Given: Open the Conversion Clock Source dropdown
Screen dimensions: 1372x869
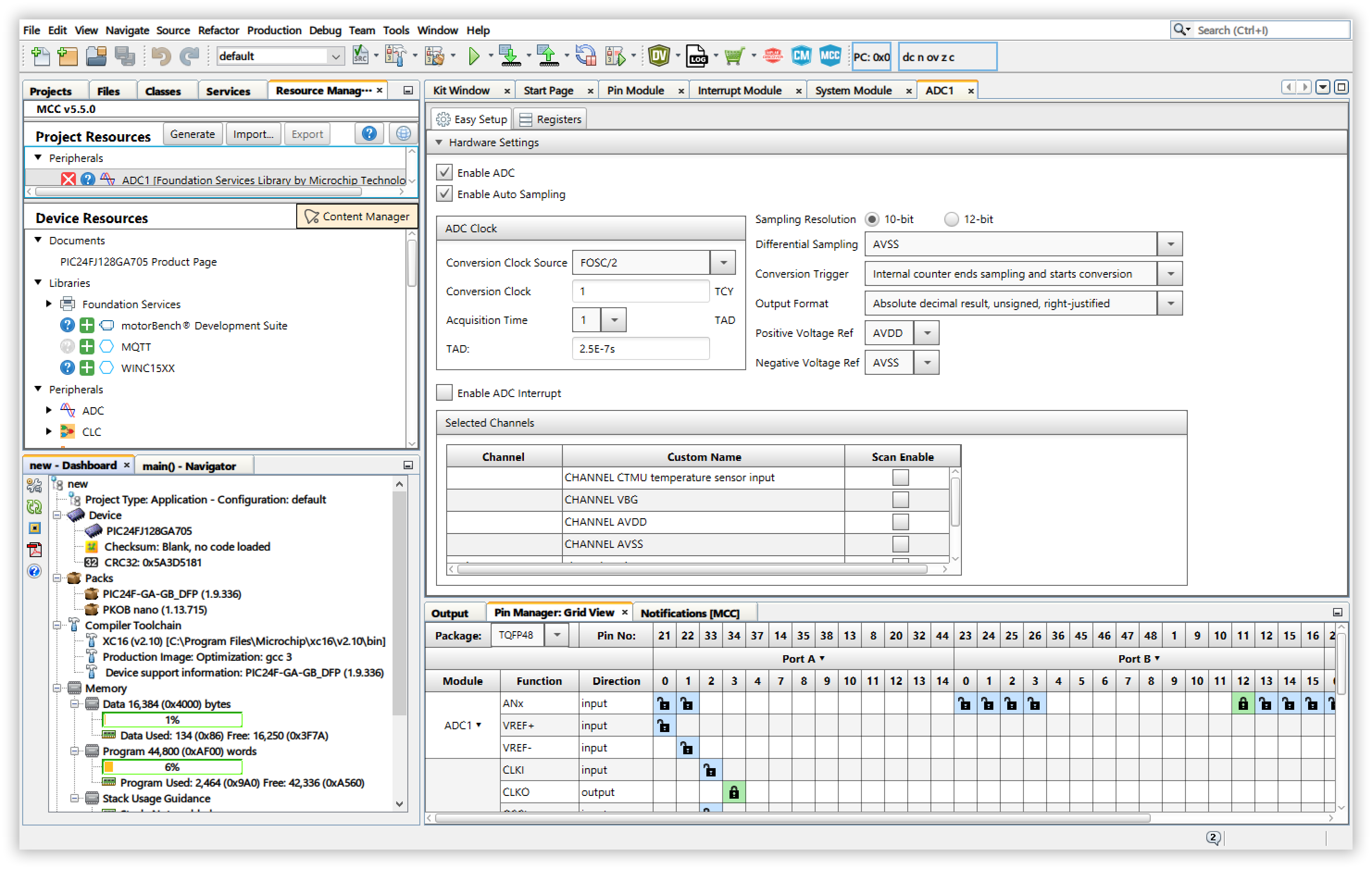Looking at the screenshot, I should click(x=723, y=262).
